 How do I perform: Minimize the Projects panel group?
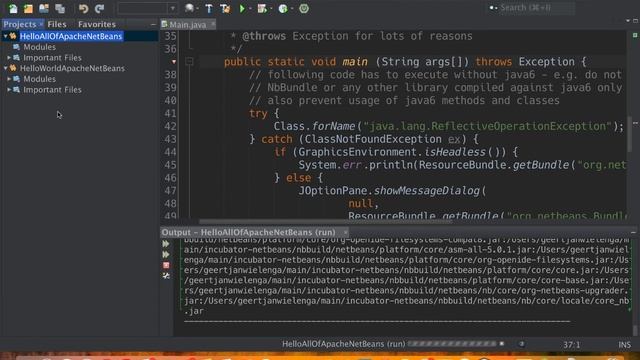coord(153,24)
